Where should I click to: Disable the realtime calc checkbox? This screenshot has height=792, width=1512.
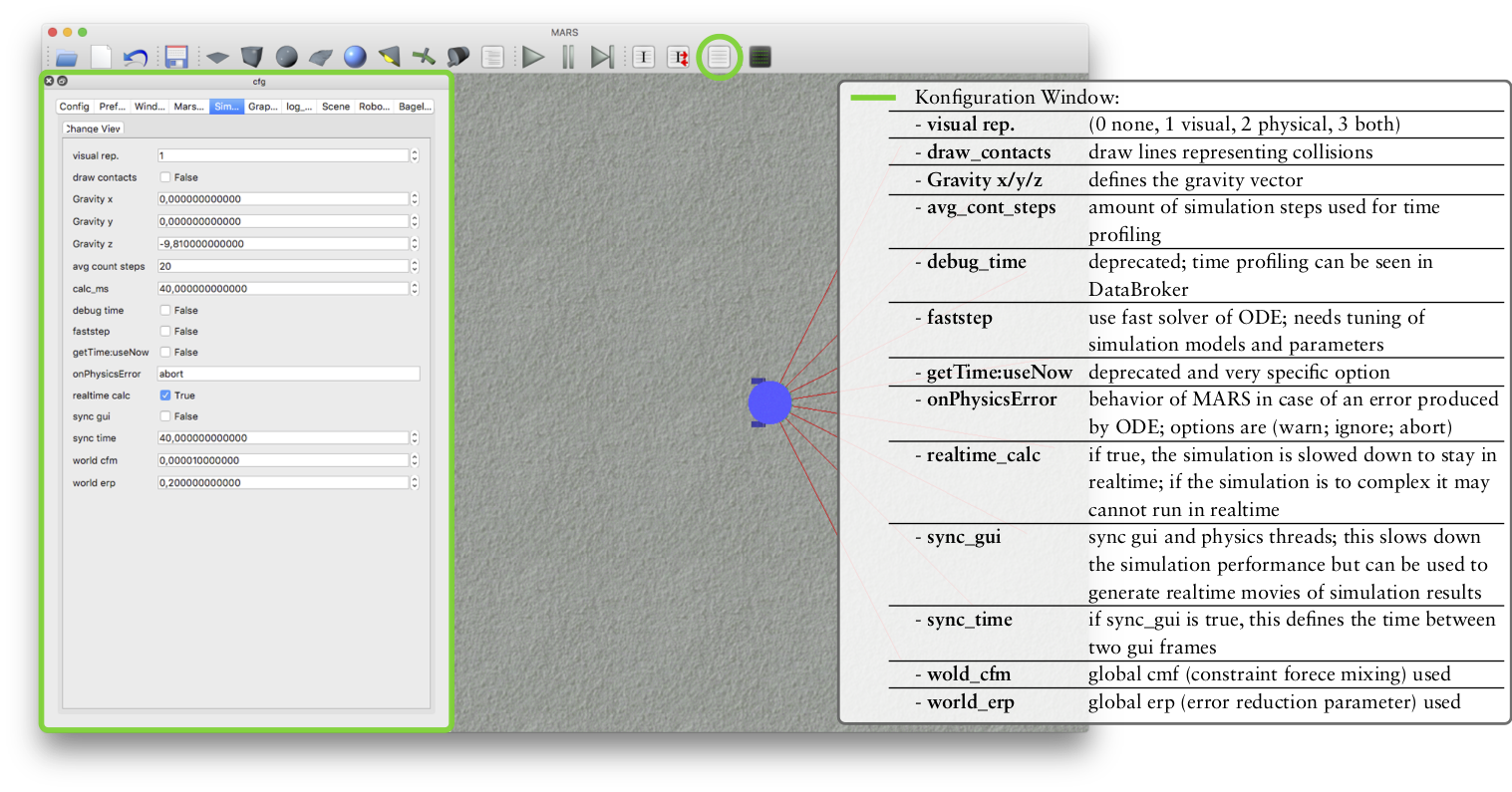tap(165, 396)
